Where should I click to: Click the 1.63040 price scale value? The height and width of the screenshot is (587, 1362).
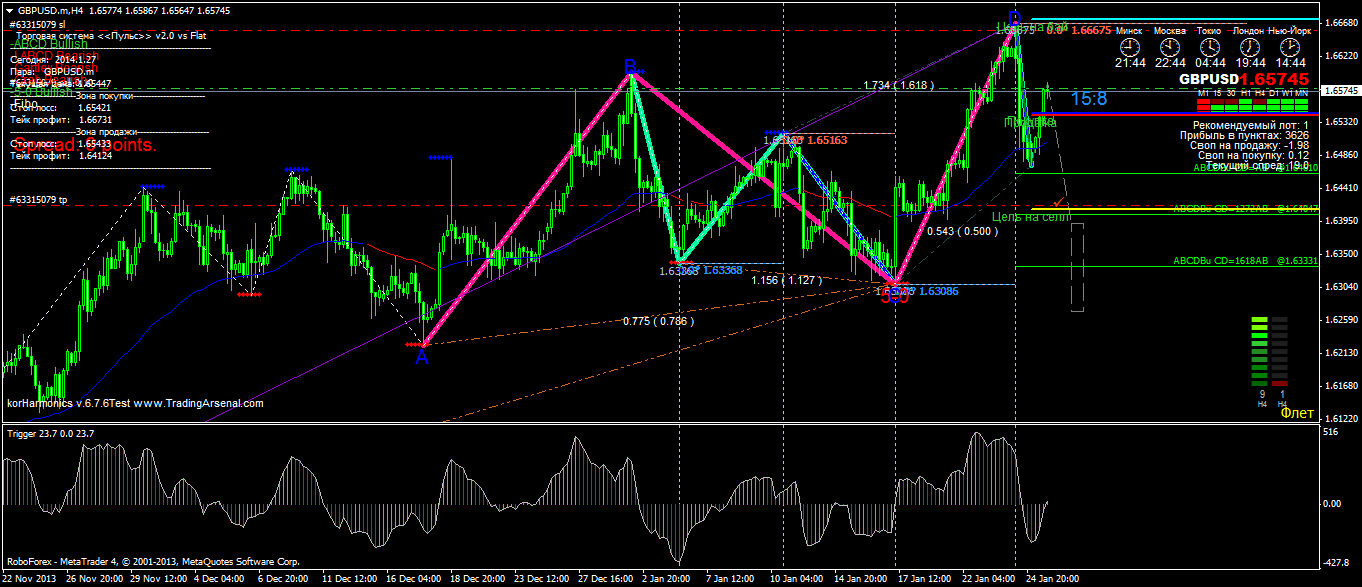(x=1340, y=287)
